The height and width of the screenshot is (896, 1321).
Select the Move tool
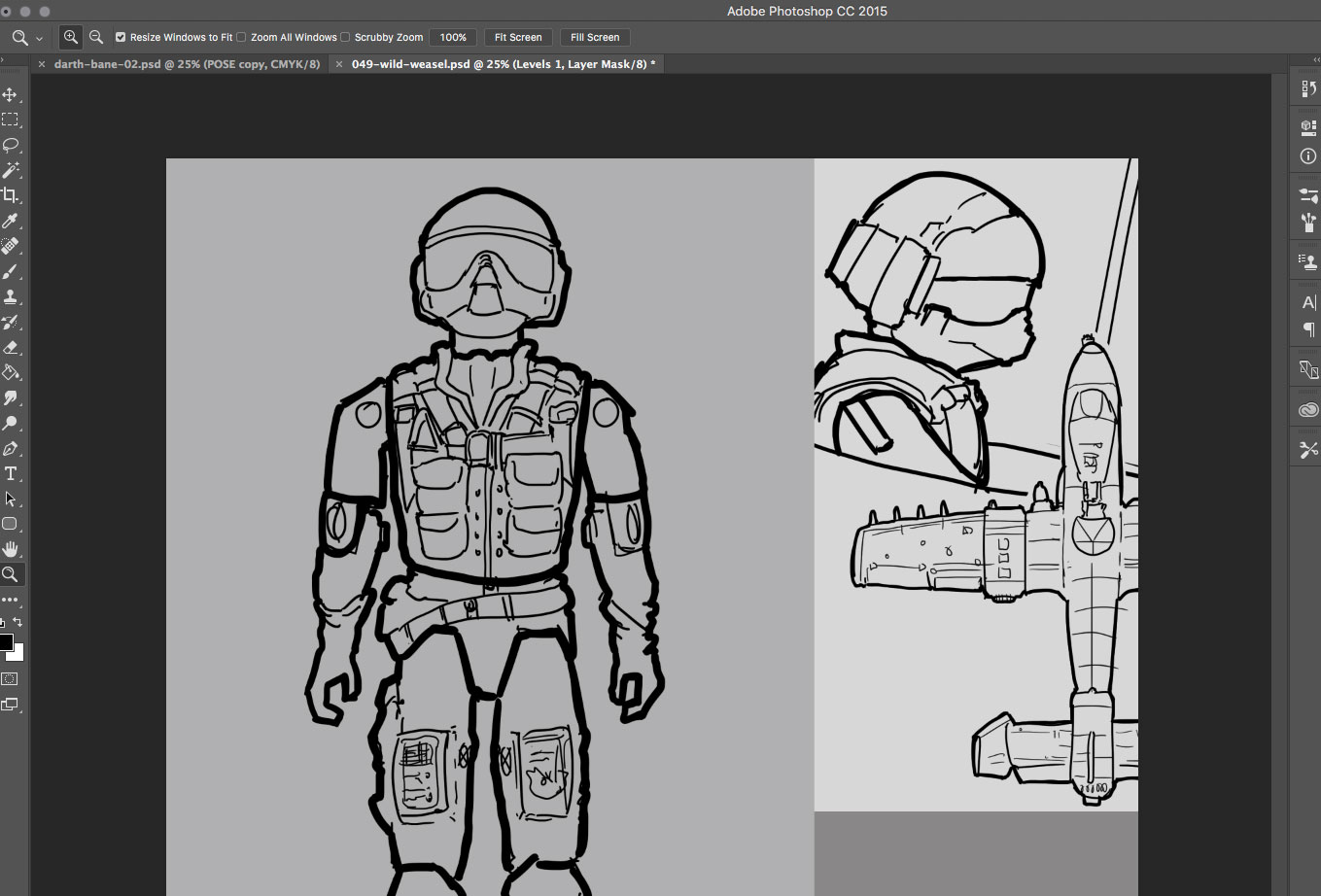pyautogui.click(x=11, y=95)
